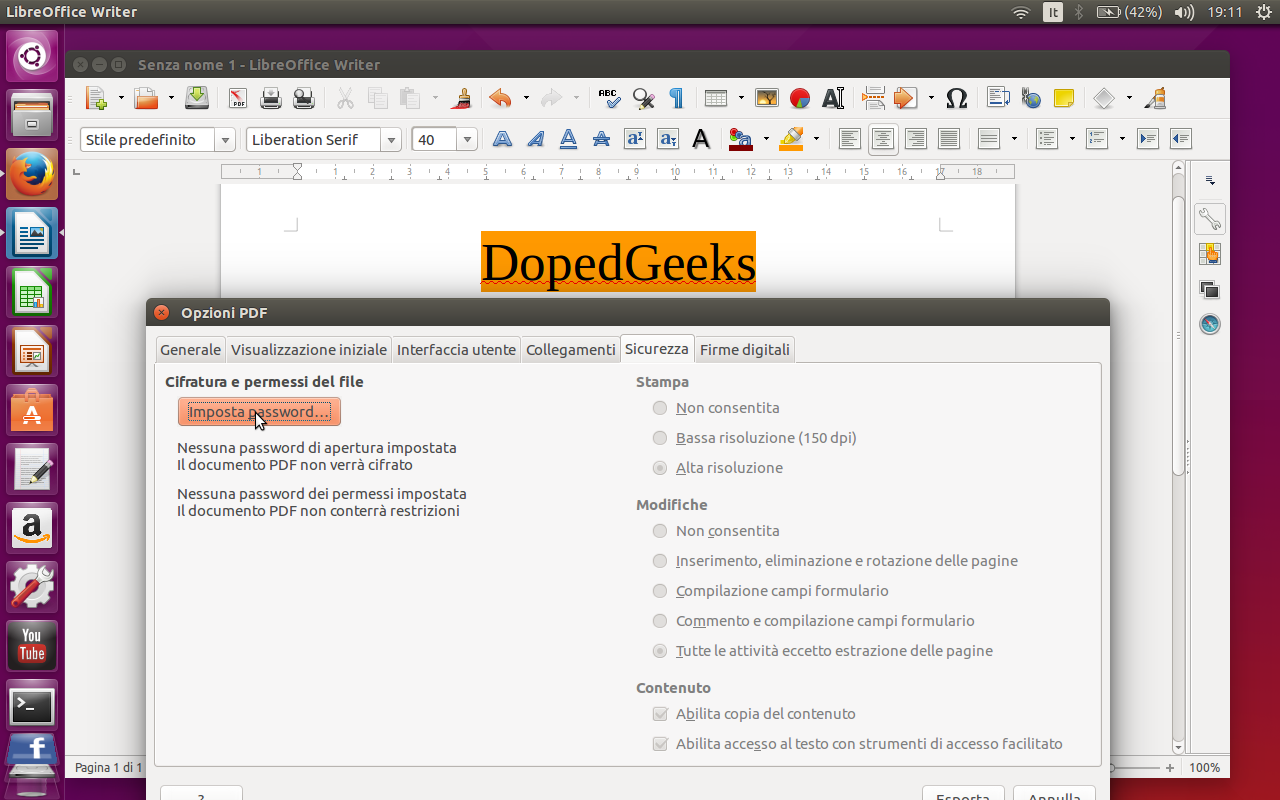Open Print Preview from the toolbar
Viewport: 1280px width, 800px height.
[304, 98]
